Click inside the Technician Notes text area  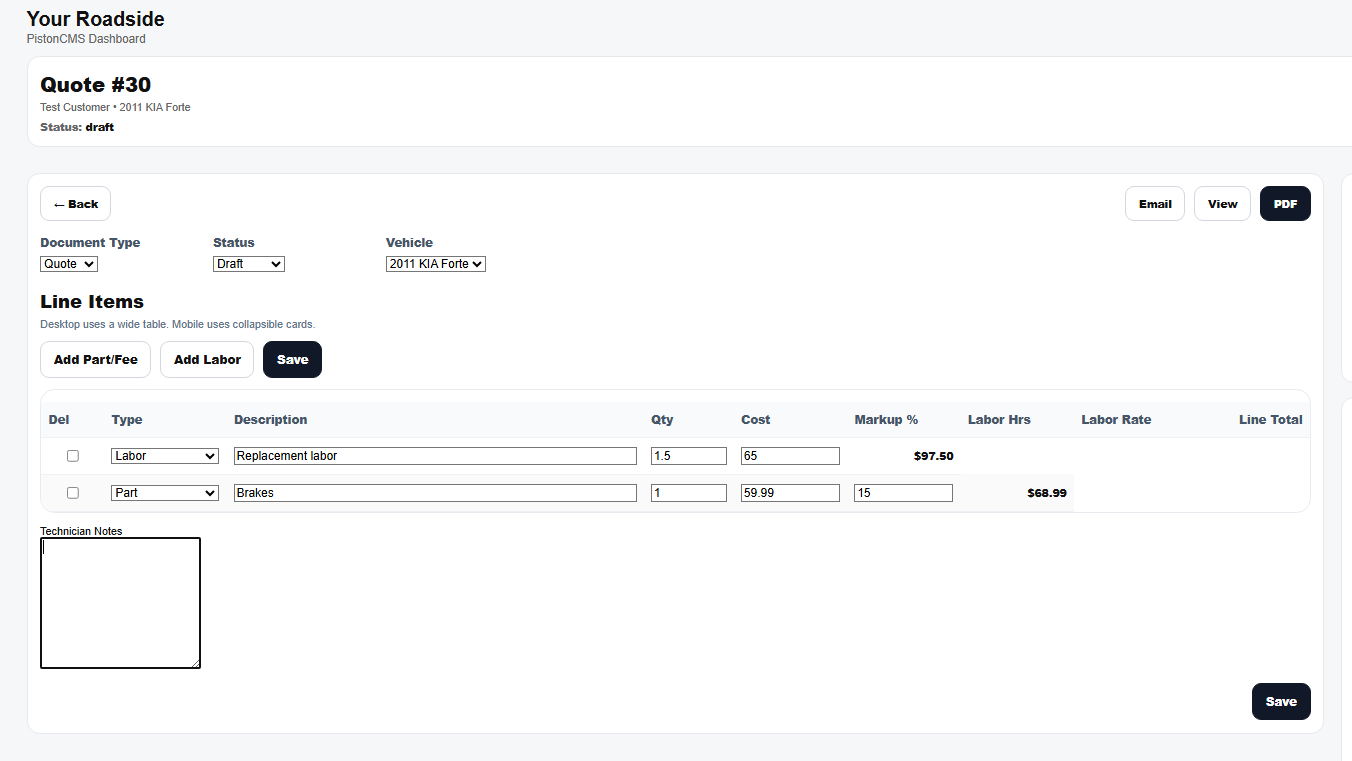pyautogui.click(x=120, y=600)
